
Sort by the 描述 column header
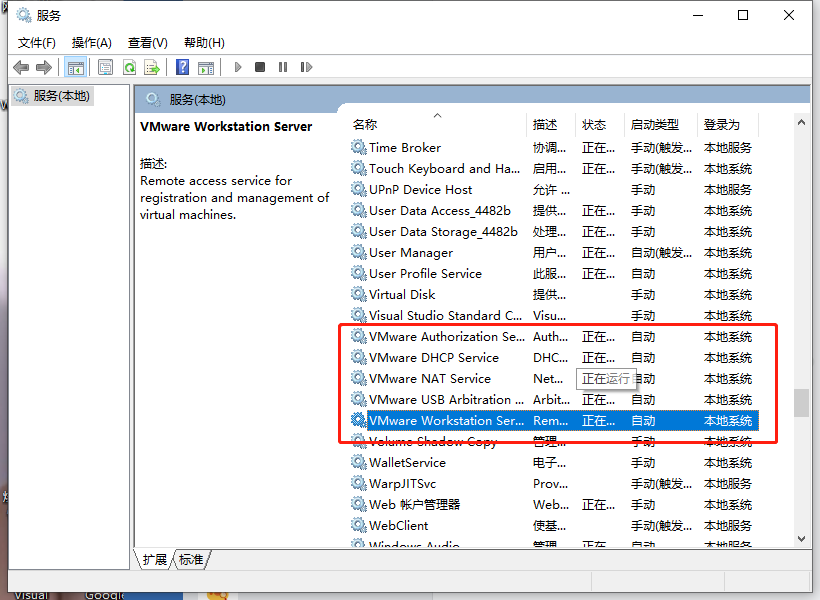[551, 124]
